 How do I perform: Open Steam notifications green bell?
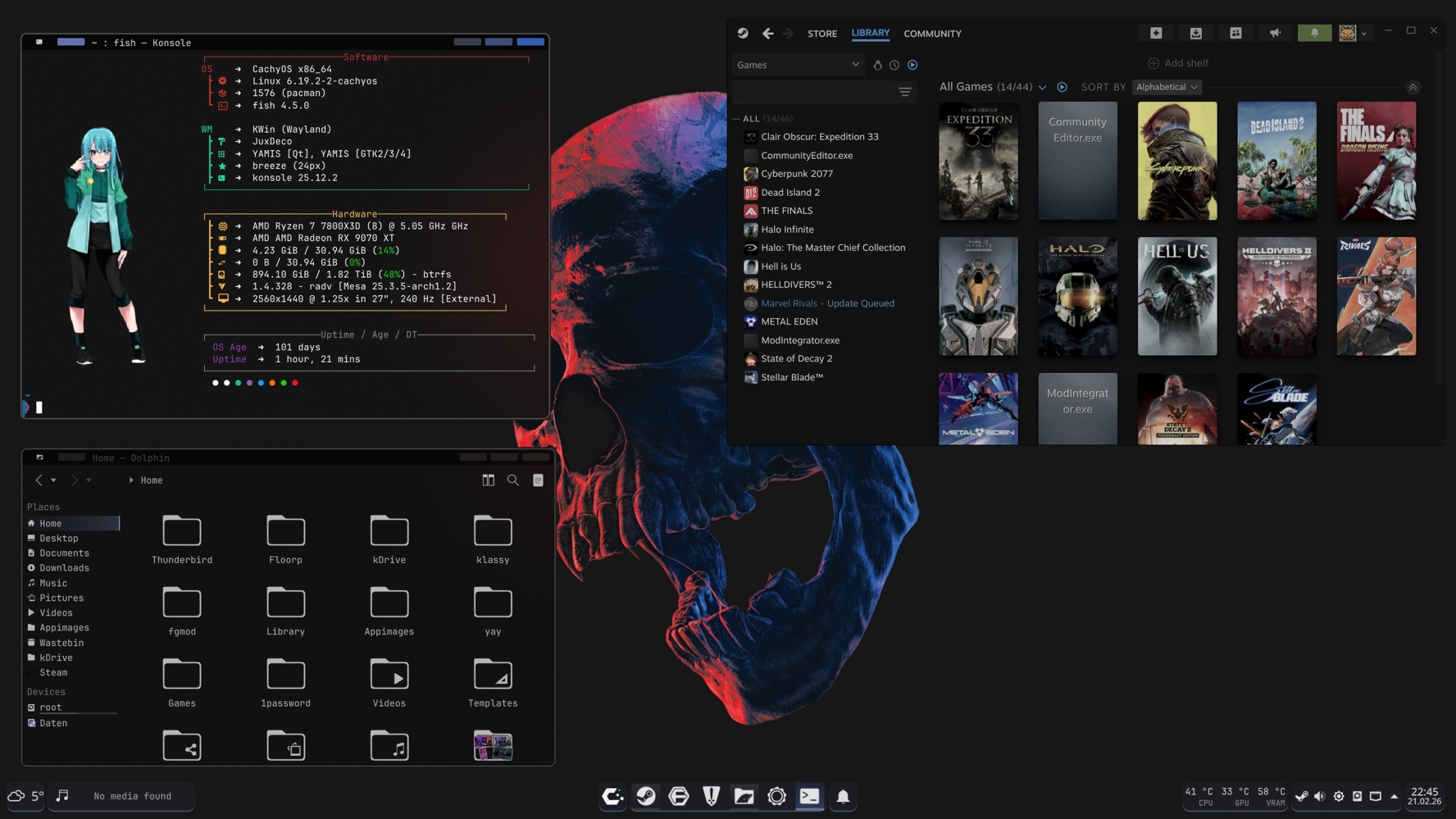coord(1314,33)
